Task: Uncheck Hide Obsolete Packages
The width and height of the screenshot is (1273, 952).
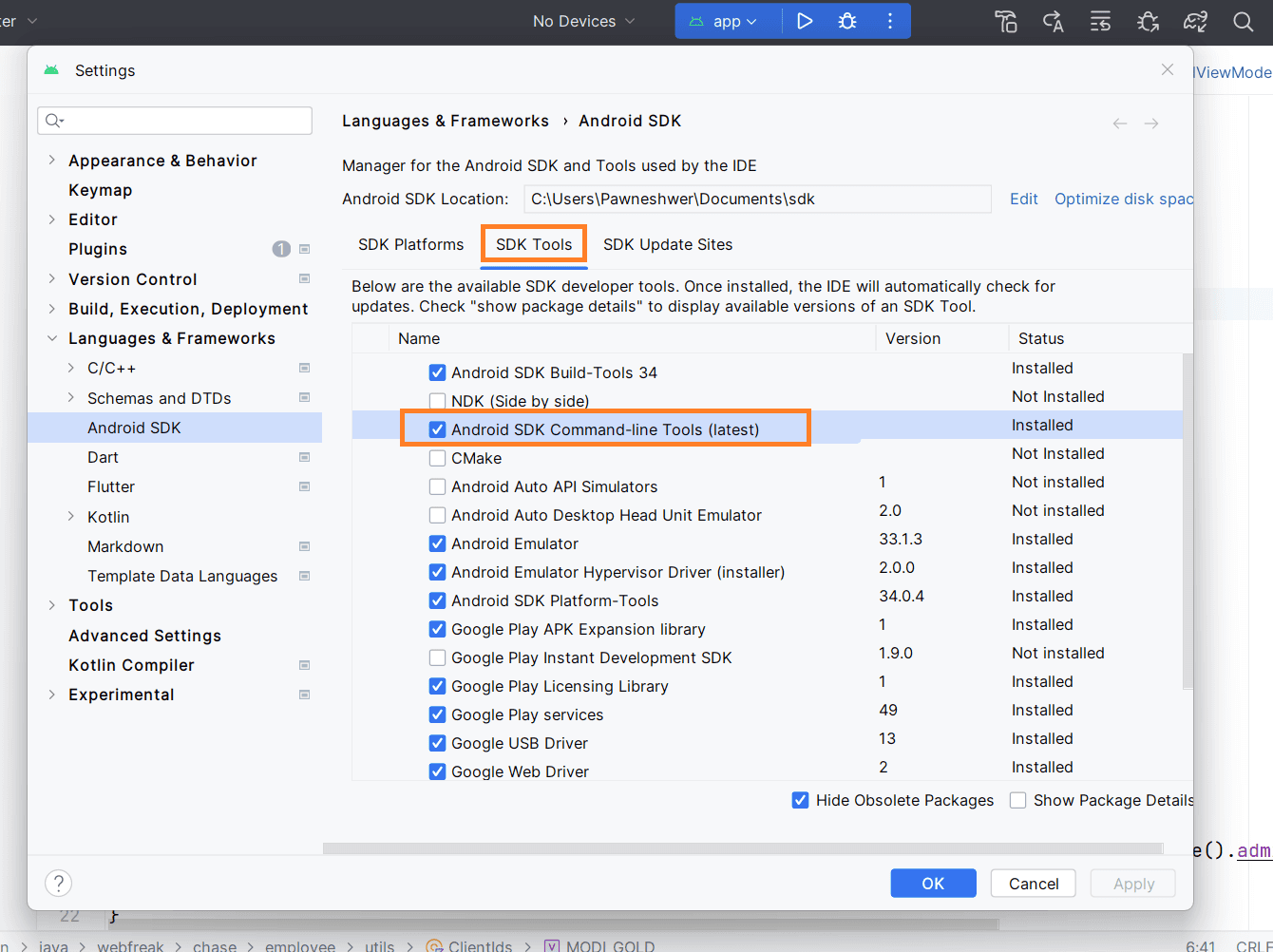Action: [800, 800]
